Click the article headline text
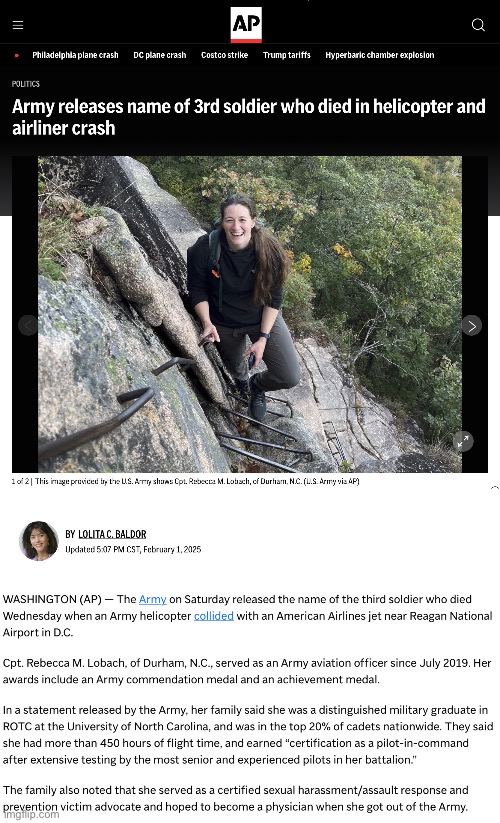 point(249,117)
